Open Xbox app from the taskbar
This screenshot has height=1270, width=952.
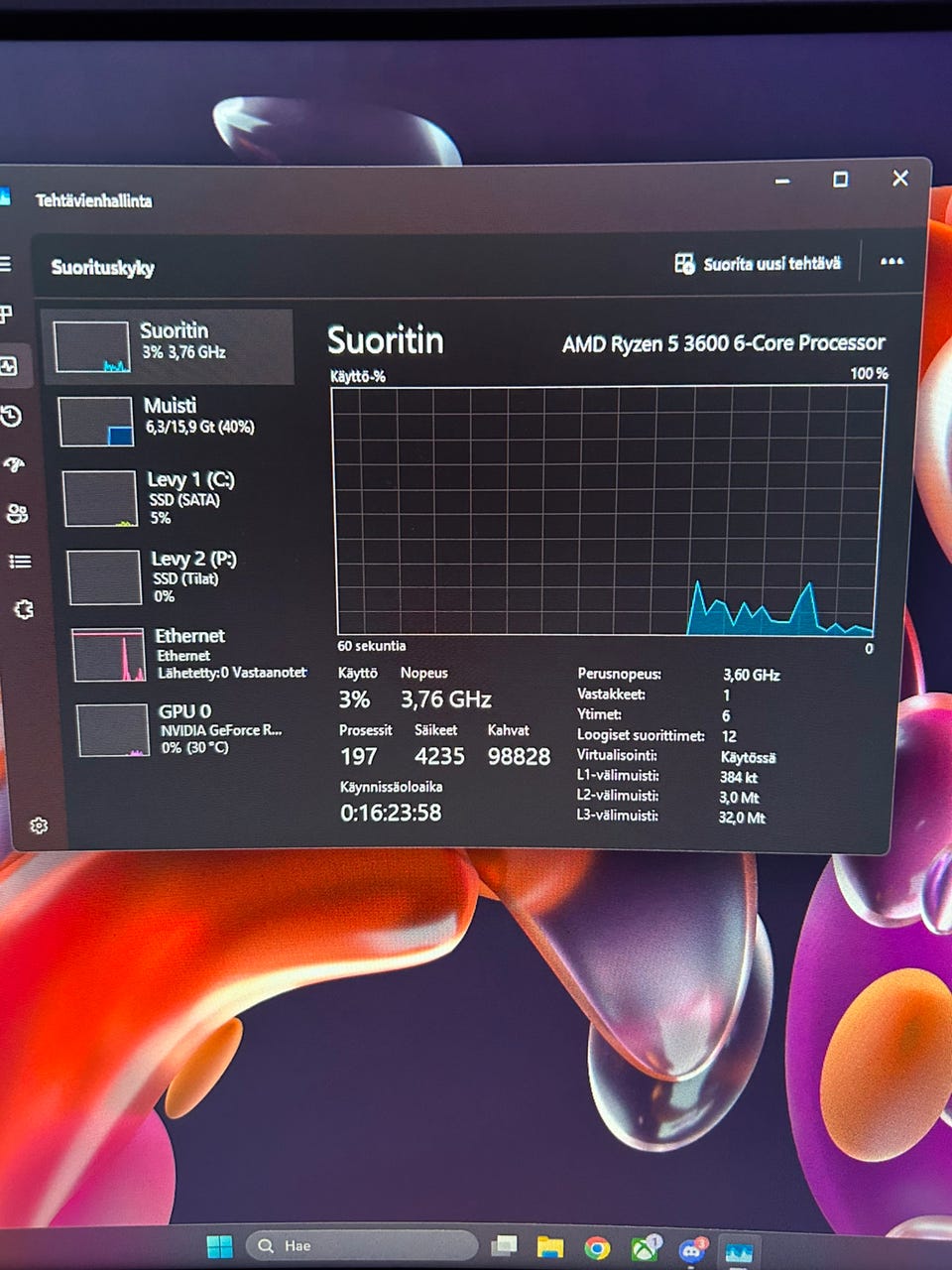645,1248
